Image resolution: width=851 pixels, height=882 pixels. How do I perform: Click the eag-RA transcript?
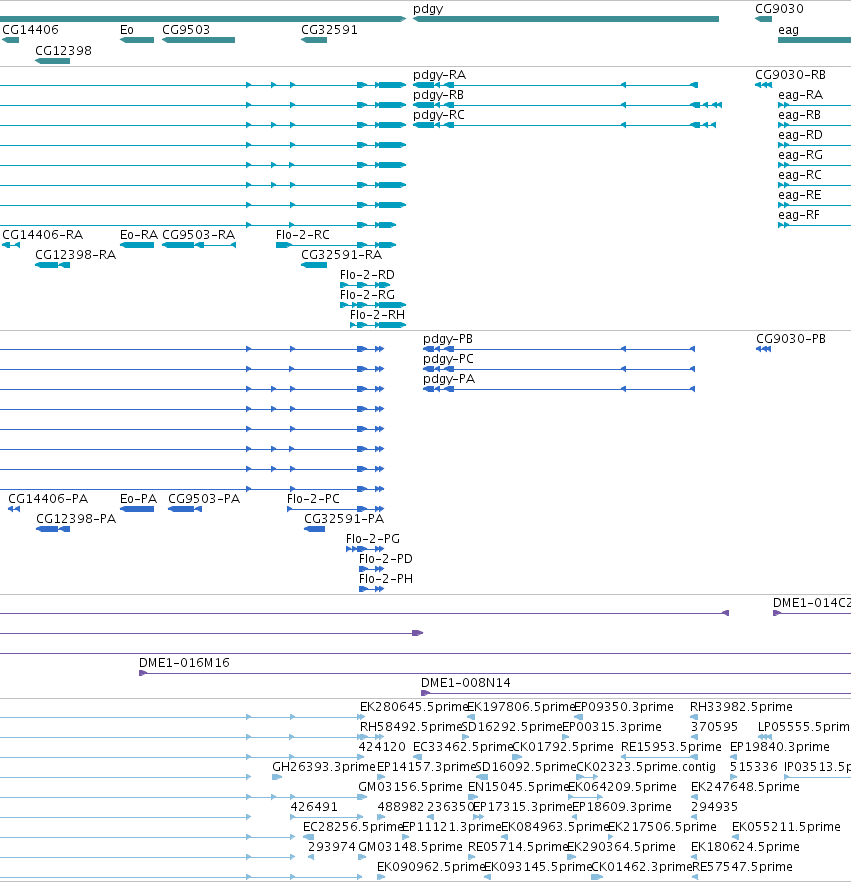click(x=814, y=105)
